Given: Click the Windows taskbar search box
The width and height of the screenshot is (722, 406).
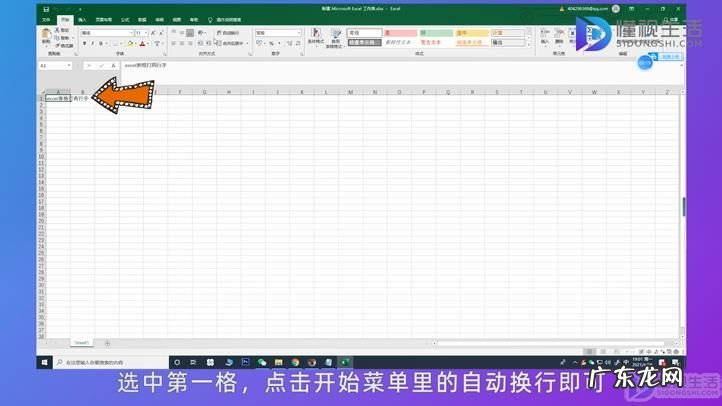Looking at the screenshot, I should [x=111, y=362].
